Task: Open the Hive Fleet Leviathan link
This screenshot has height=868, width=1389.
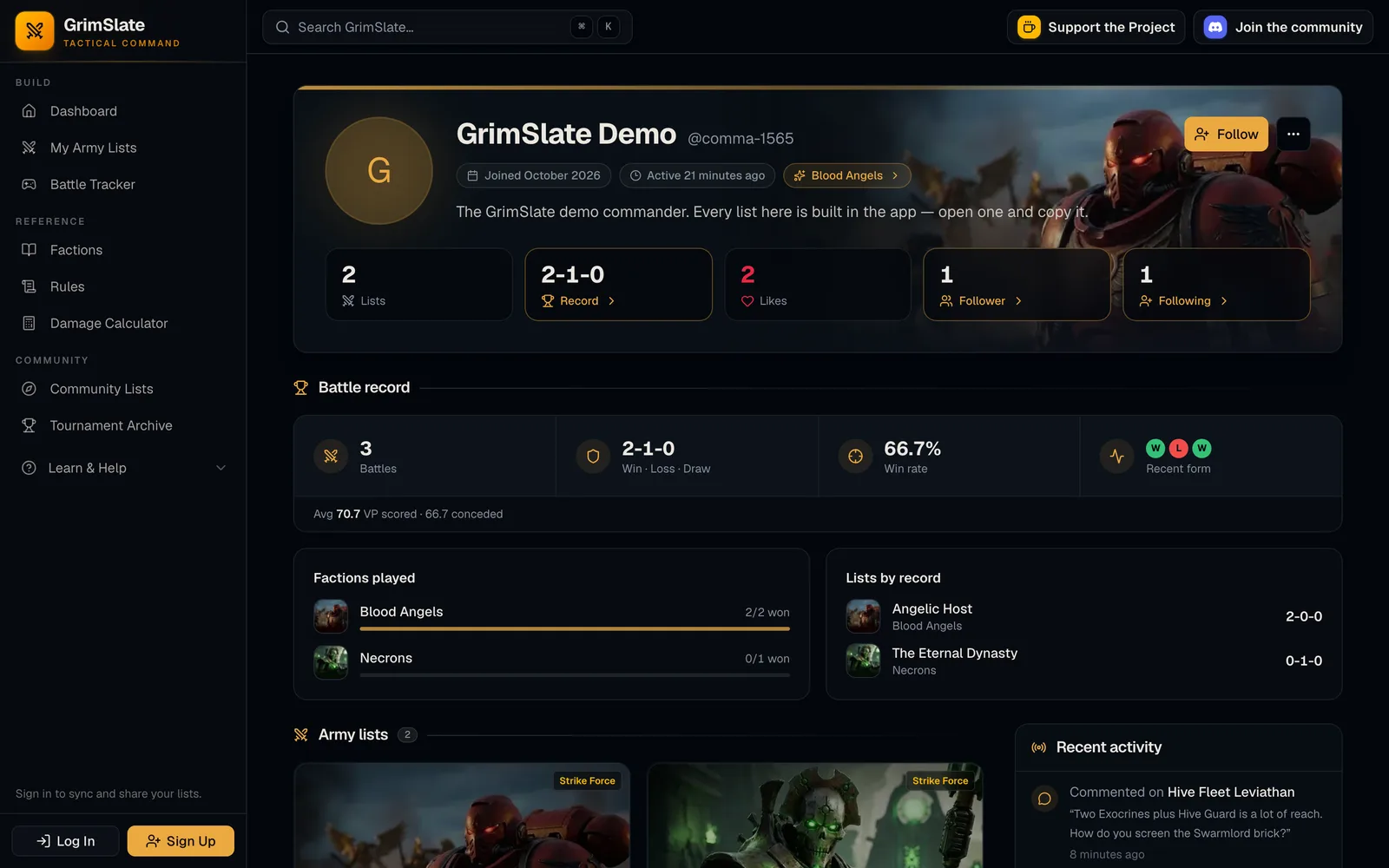Action: pyautogui.click(x=1231, y=792)
